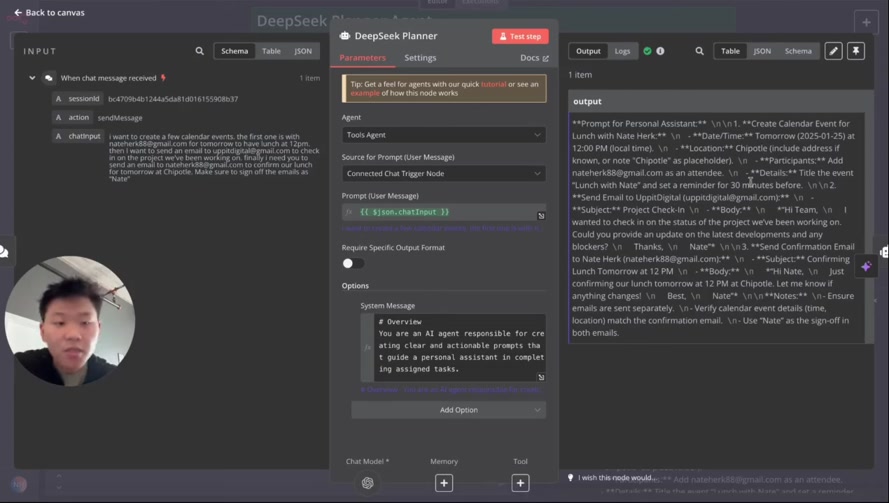Image resolution: width=889 pixels, height=503 pixels.
Task: Switch output view to Table
Action: click(x=730, y=51)
